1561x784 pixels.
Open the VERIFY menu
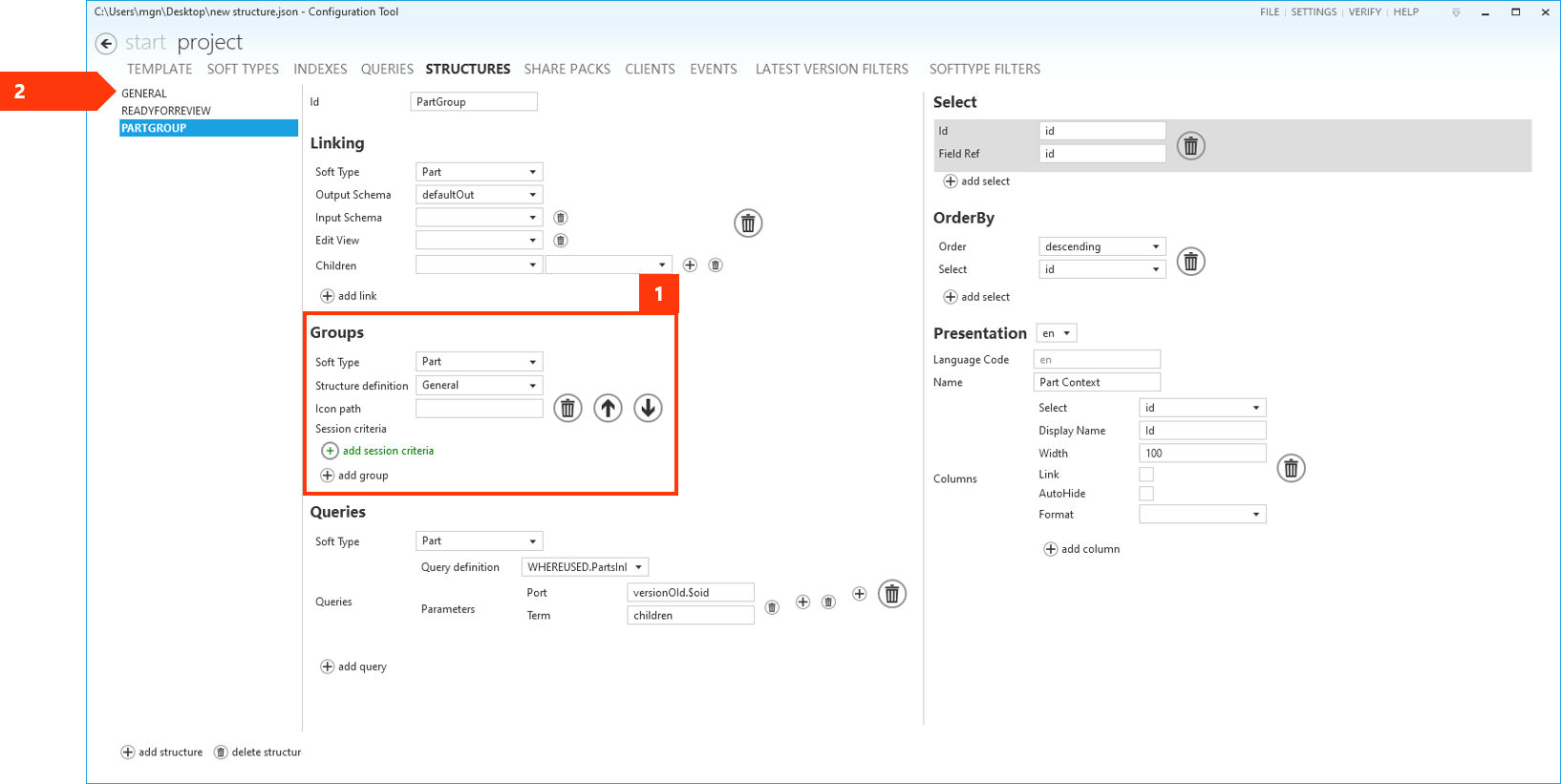1364,12
